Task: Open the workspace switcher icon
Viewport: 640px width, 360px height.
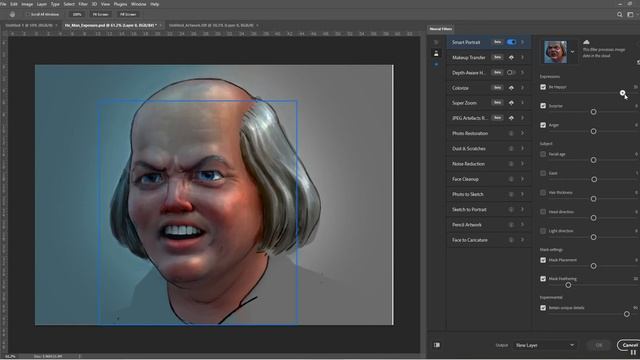Action: (631, 14)
